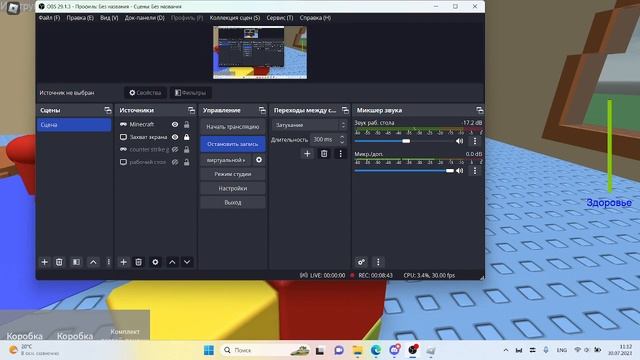Open the Файл menu
The height and width of the screenshot is (360, 640).
click(x=49, y=18)
